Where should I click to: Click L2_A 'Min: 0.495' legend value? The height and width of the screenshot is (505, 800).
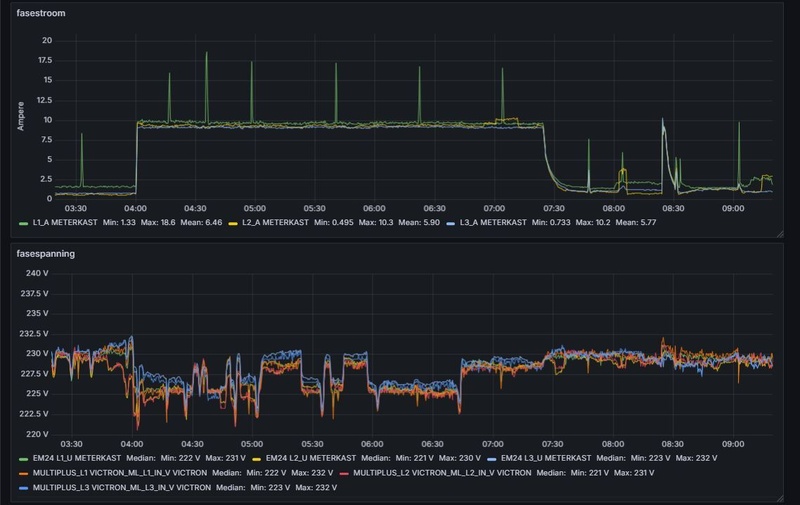click(334, 222)
